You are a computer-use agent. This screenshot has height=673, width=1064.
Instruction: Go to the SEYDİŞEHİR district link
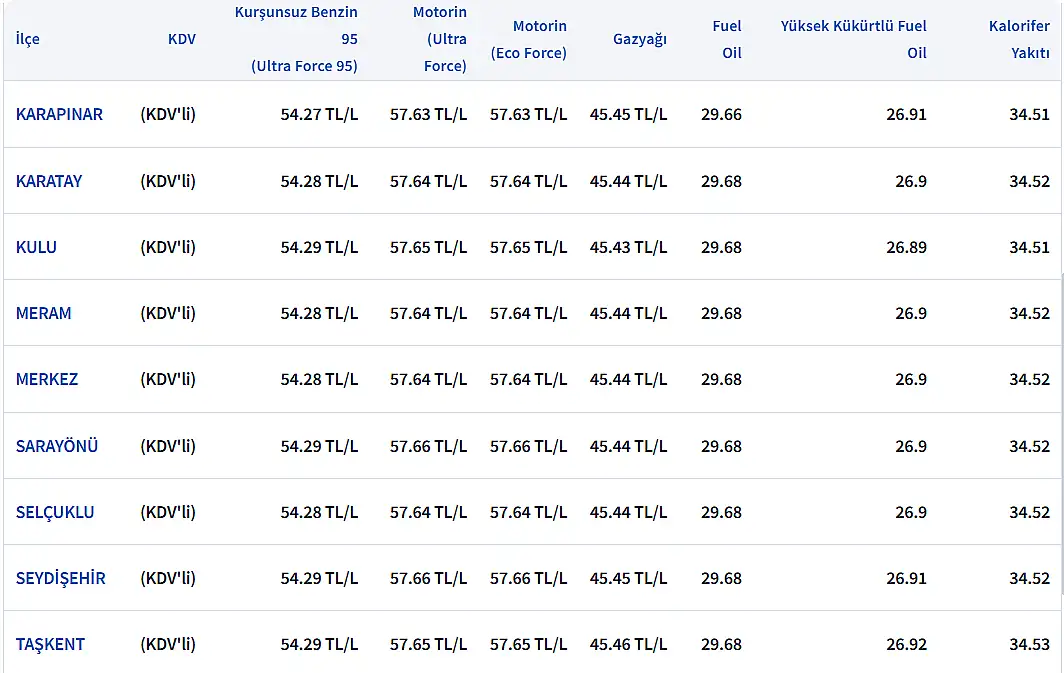click(61, 578)
